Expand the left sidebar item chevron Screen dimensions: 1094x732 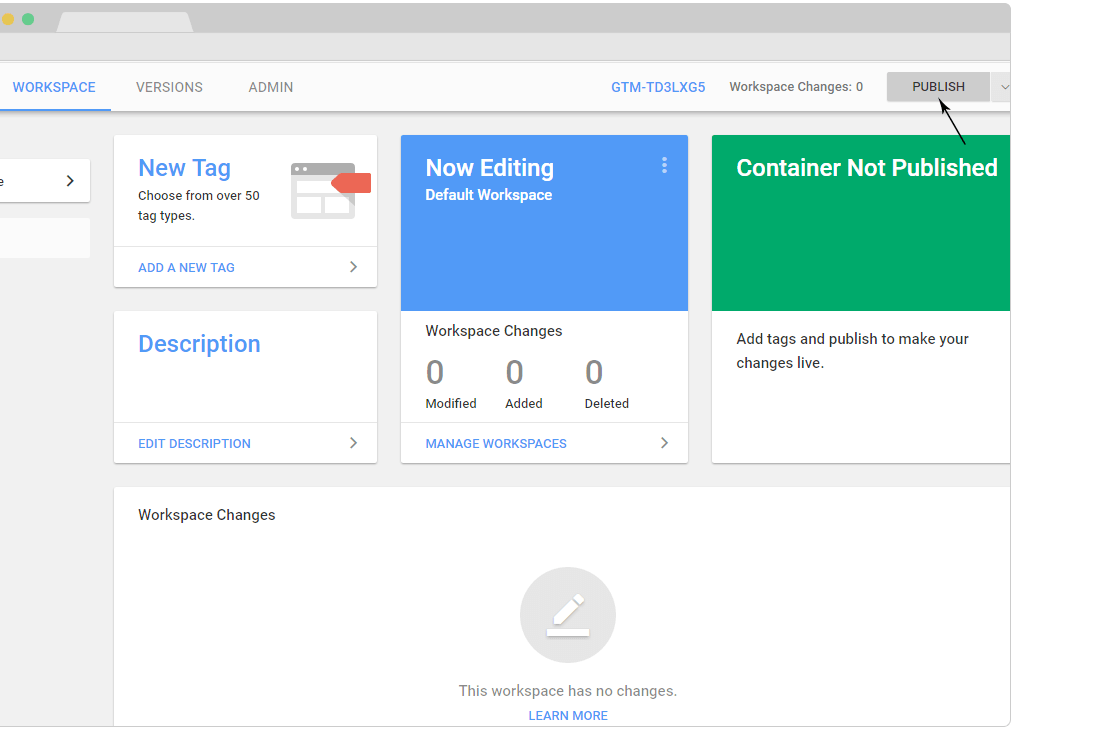tap(70, 181)
